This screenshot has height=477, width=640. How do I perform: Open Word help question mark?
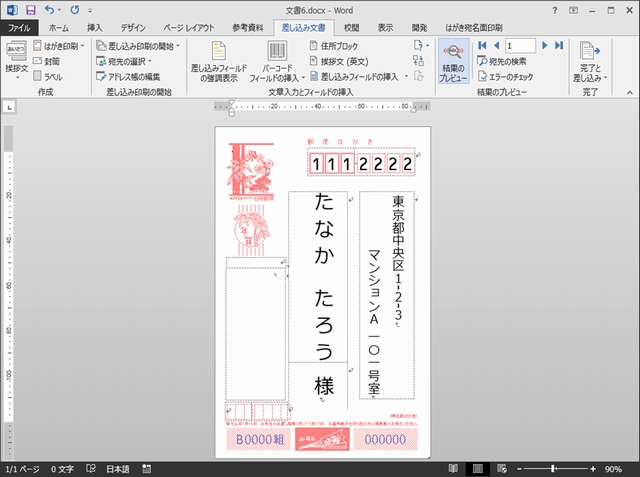click(x=554, y=10)
